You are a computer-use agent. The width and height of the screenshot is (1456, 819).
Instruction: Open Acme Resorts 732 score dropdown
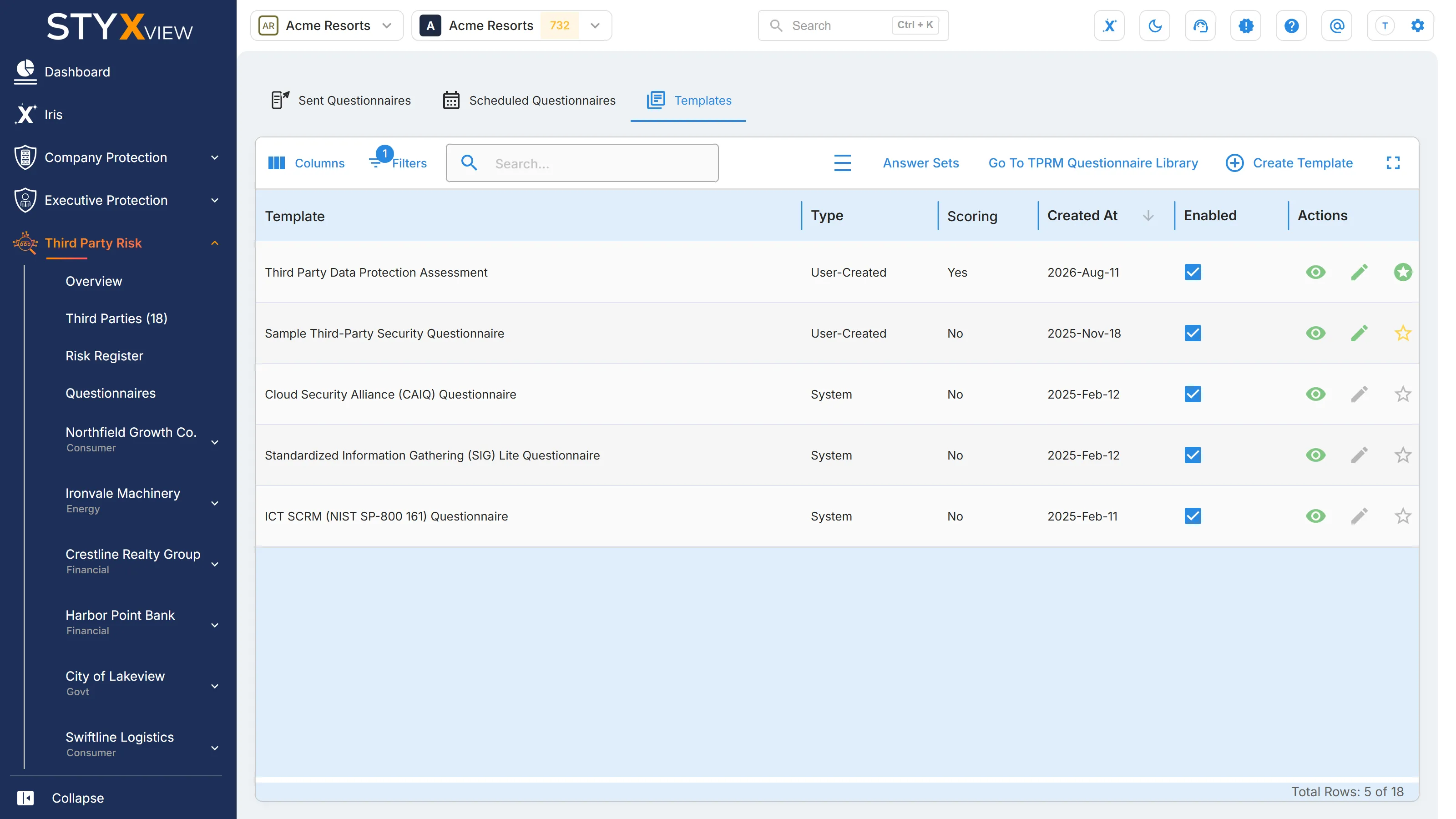[511, 25]
